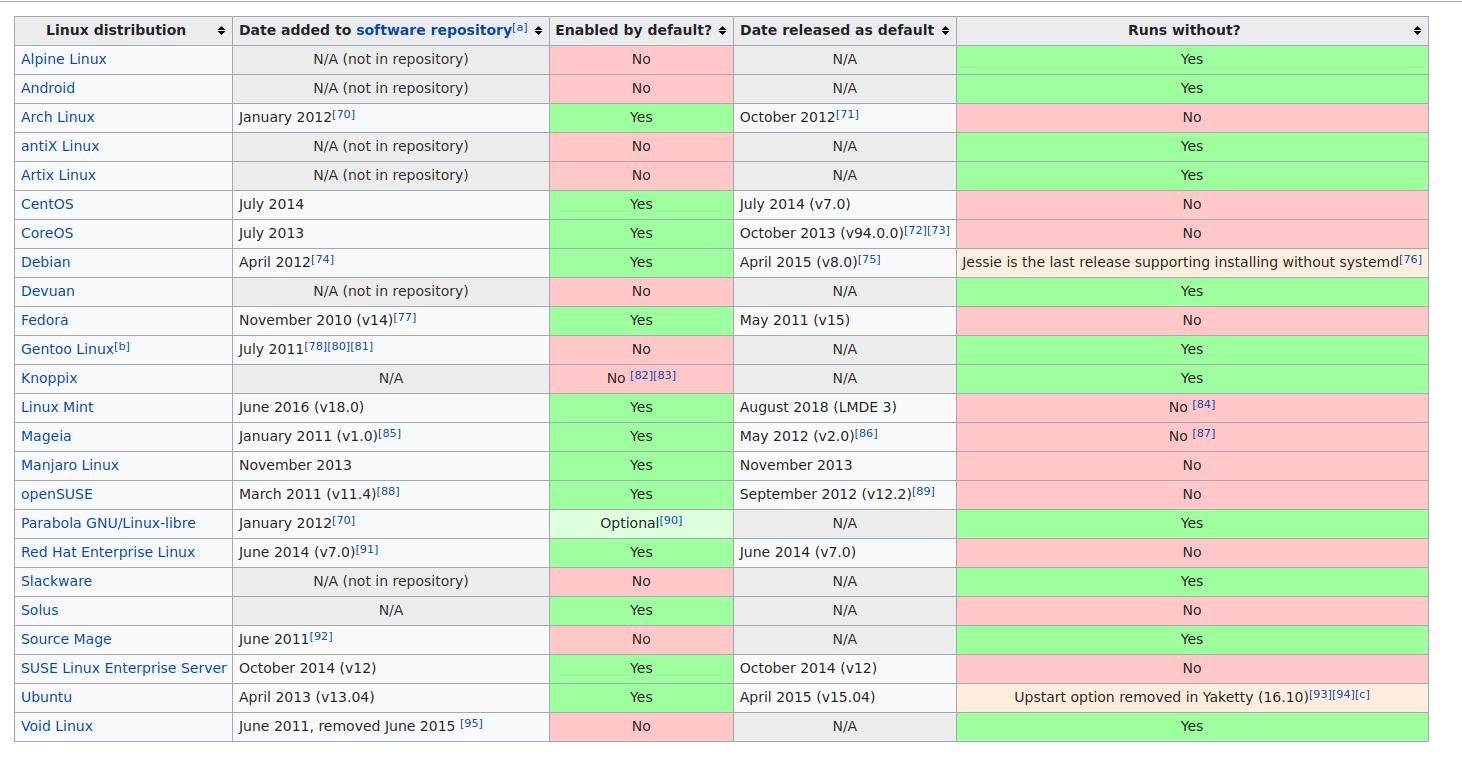Viewport: 1462px width, 759px height.
Task: Open citation [95] in Void Linux row
Action: pyautogui.click(x=471, y=723)
